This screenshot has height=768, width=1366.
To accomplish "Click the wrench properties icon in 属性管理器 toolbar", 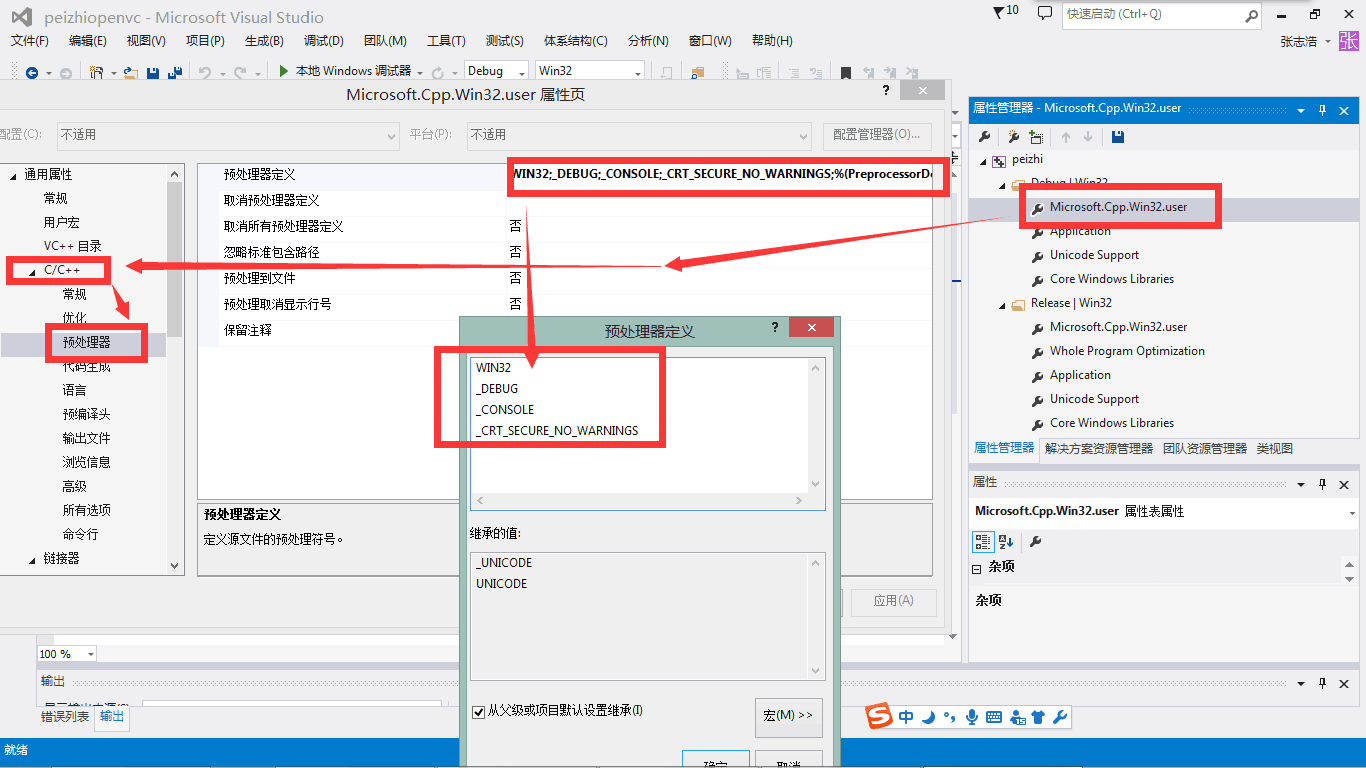I will click(985, 136).
